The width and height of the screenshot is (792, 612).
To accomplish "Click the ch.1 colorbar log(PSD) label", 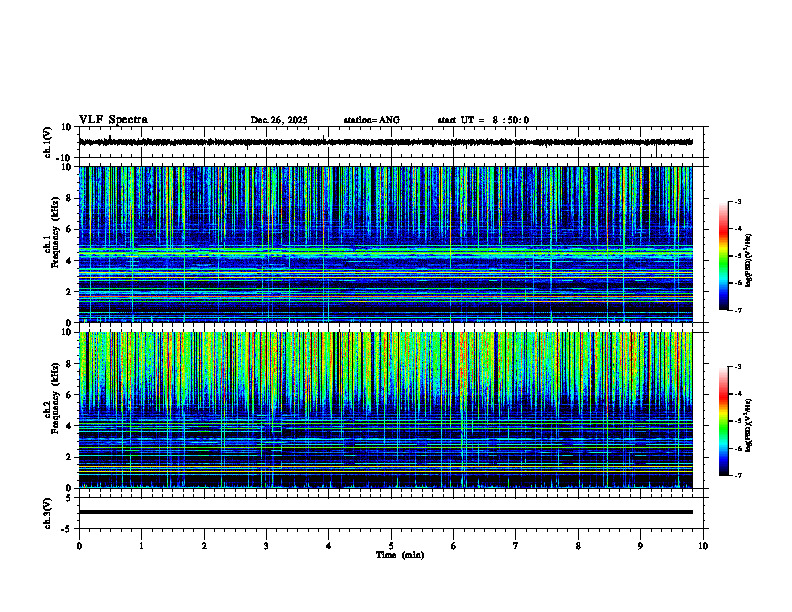I will [748, 261].
